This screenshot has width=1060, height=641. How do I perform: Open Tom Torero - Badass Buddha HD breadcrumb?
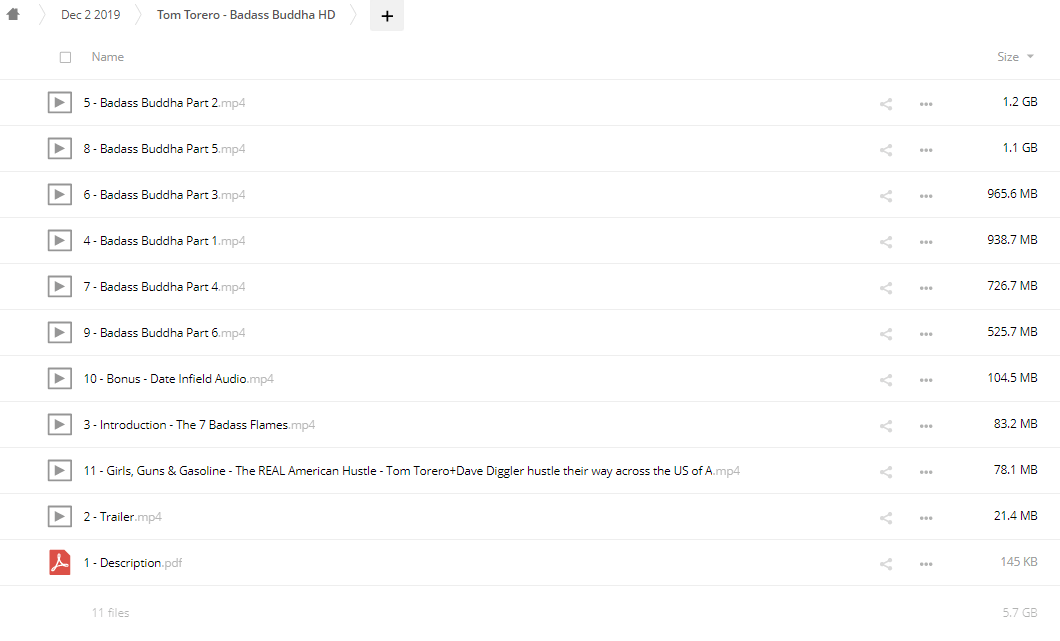[x=246, y=15]
